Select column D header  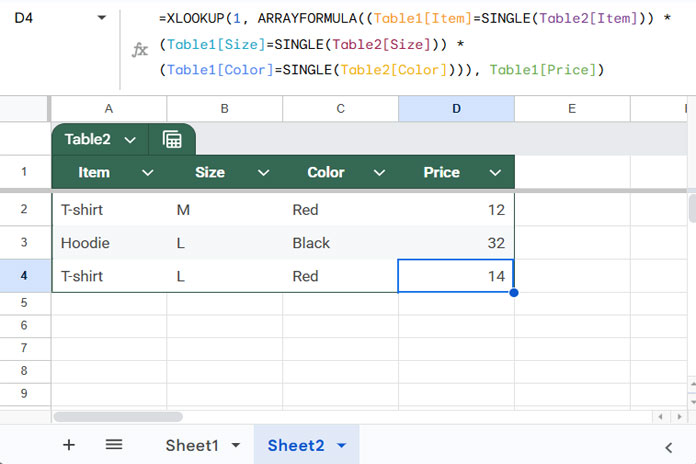[456, 108]
